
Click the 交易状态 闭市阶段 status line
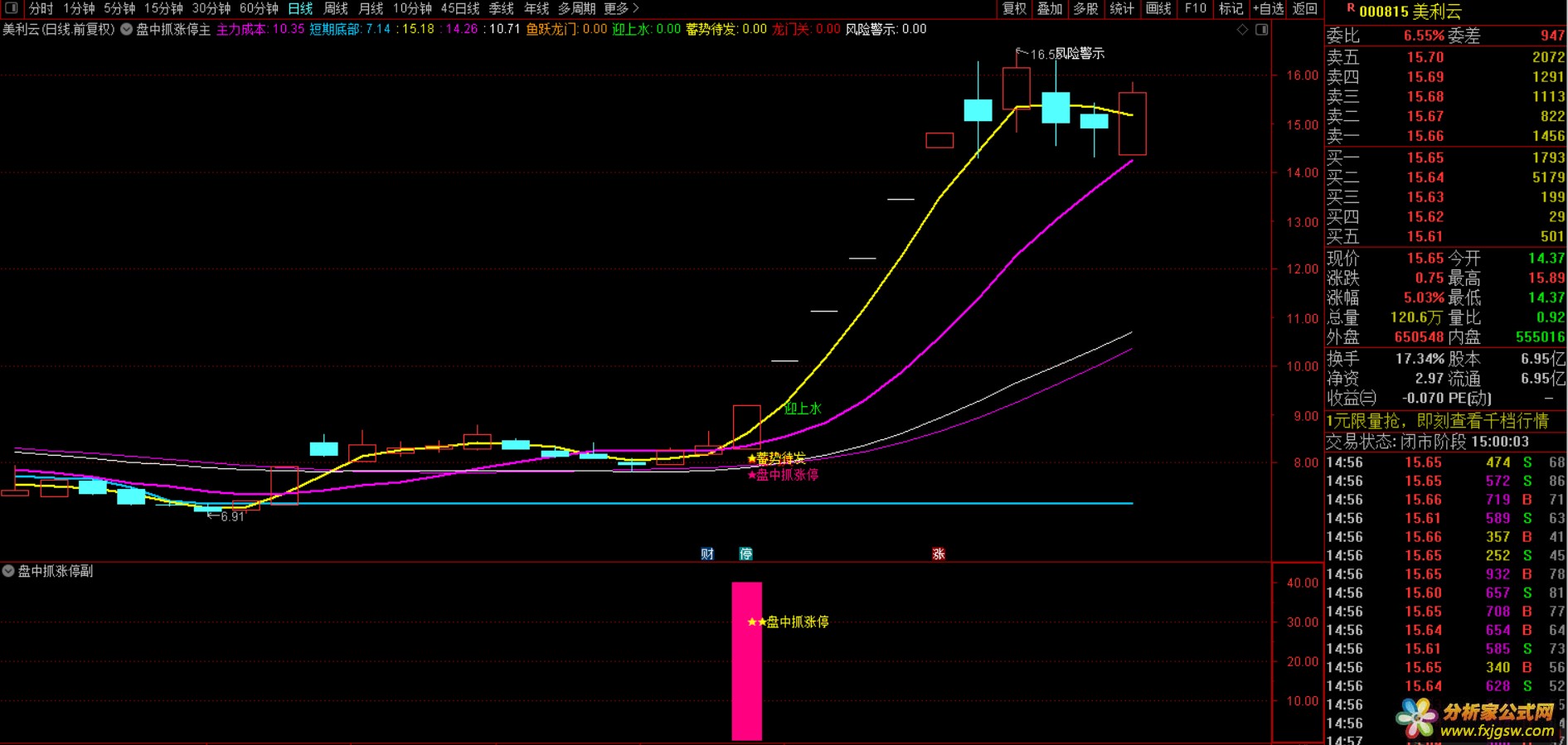coord(1427,442)
